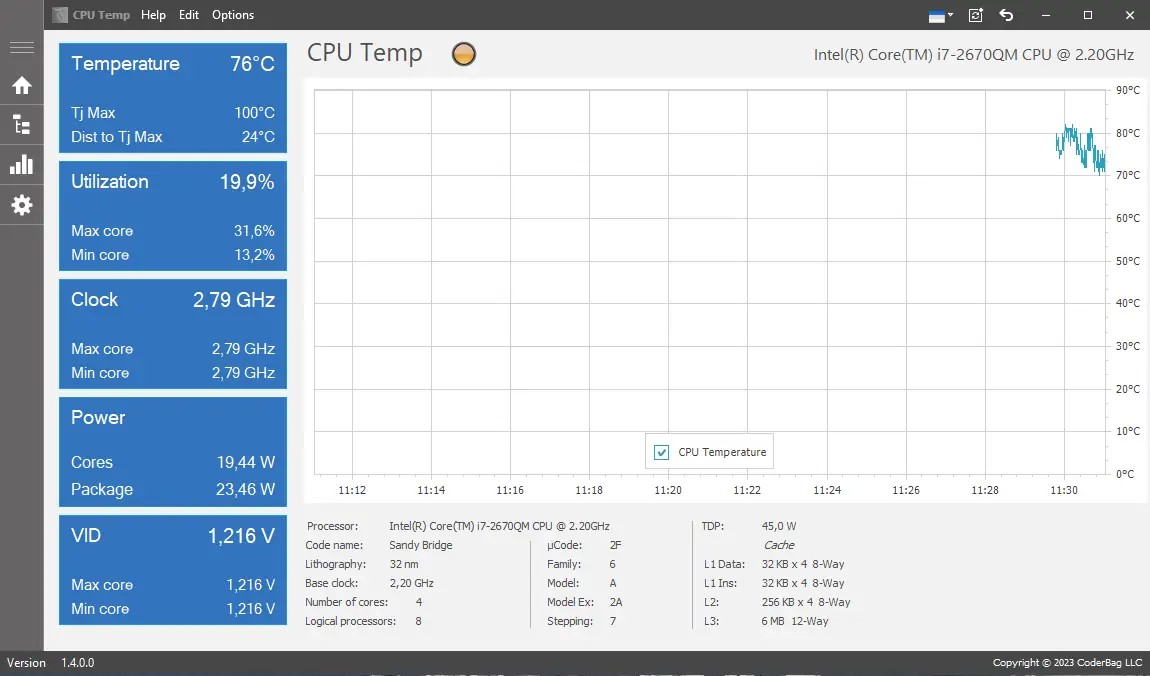
Task: Click the Dist to Tj Max 24°C row
Action: 172,137
